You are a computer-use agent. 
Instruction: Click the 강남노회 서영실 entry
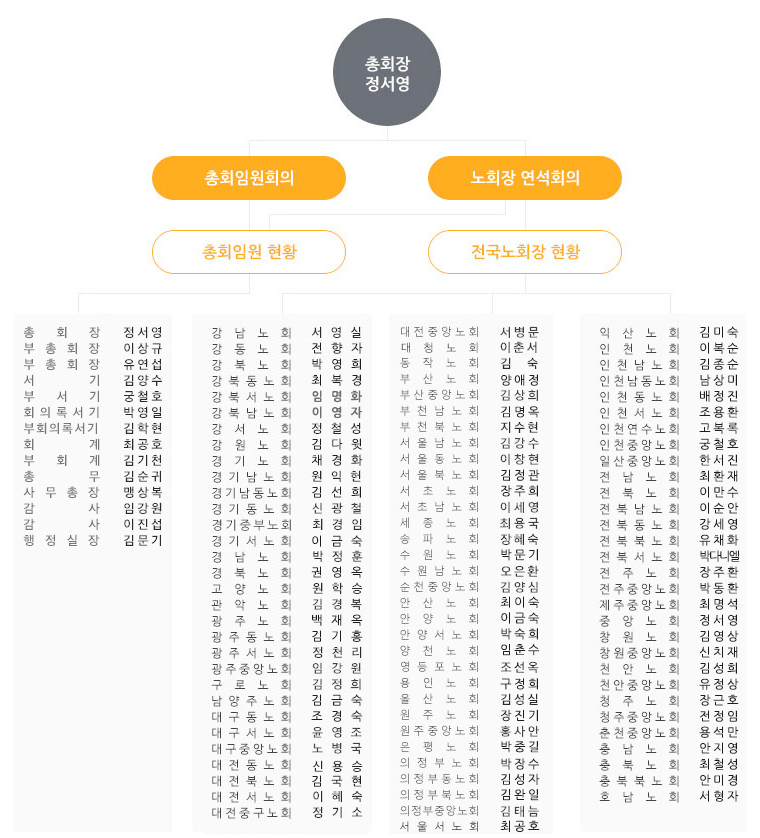coord(287,332)
